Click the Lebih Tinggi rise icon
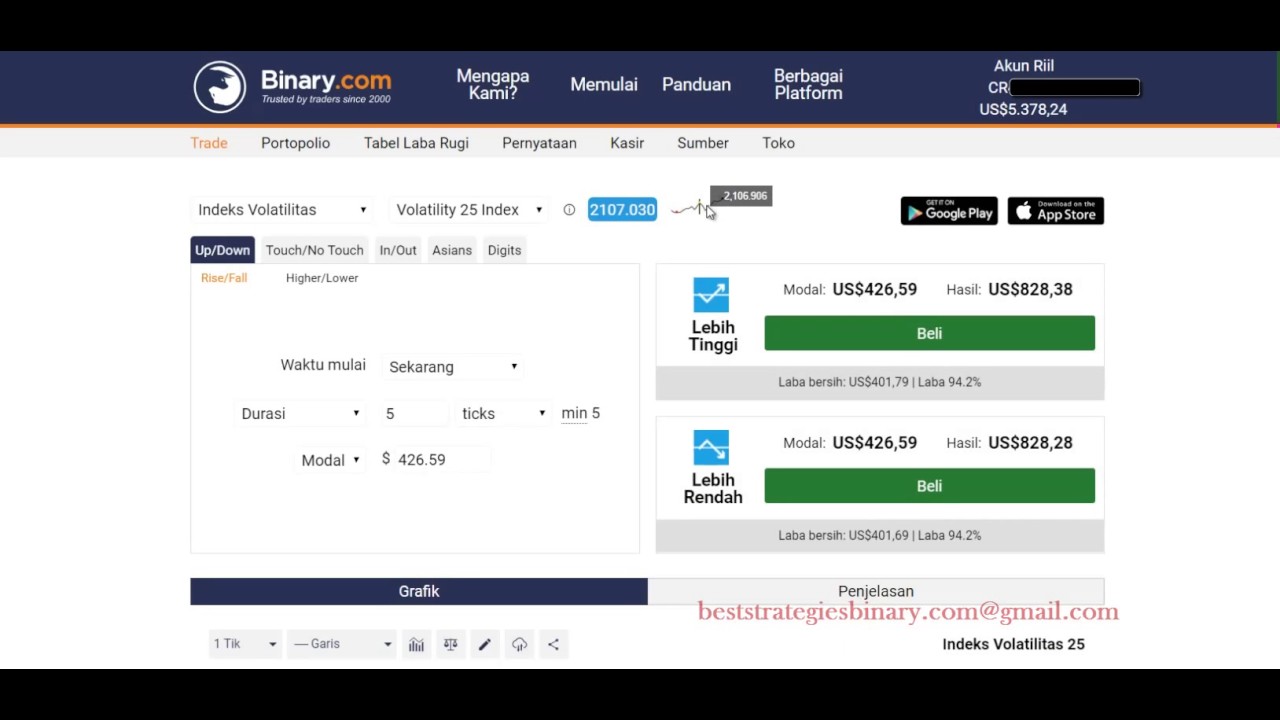This screenshot has height=720, width=1280. coord(711,296)
